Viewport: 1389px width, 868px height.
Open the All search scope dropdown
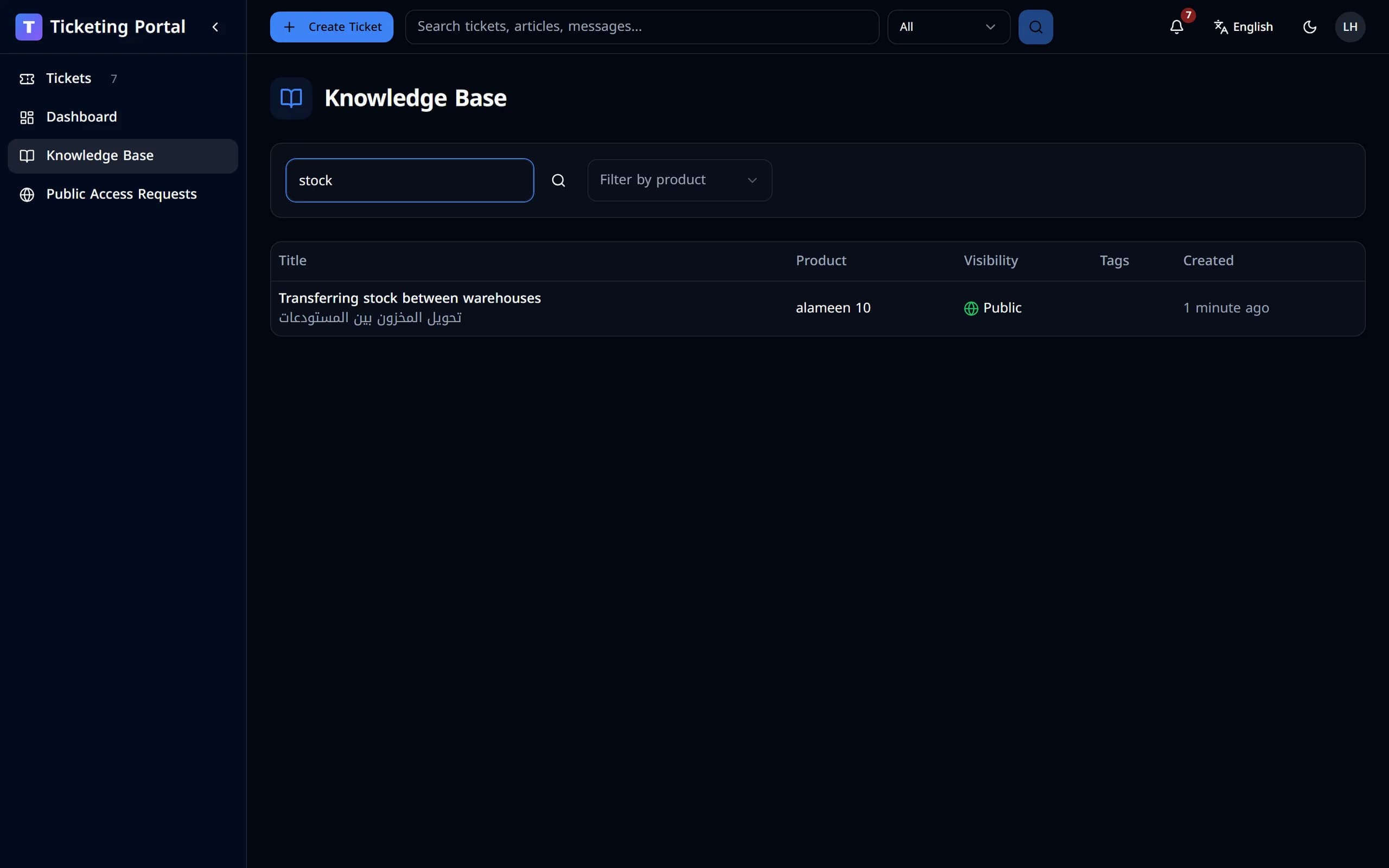[x=948, y=27]
